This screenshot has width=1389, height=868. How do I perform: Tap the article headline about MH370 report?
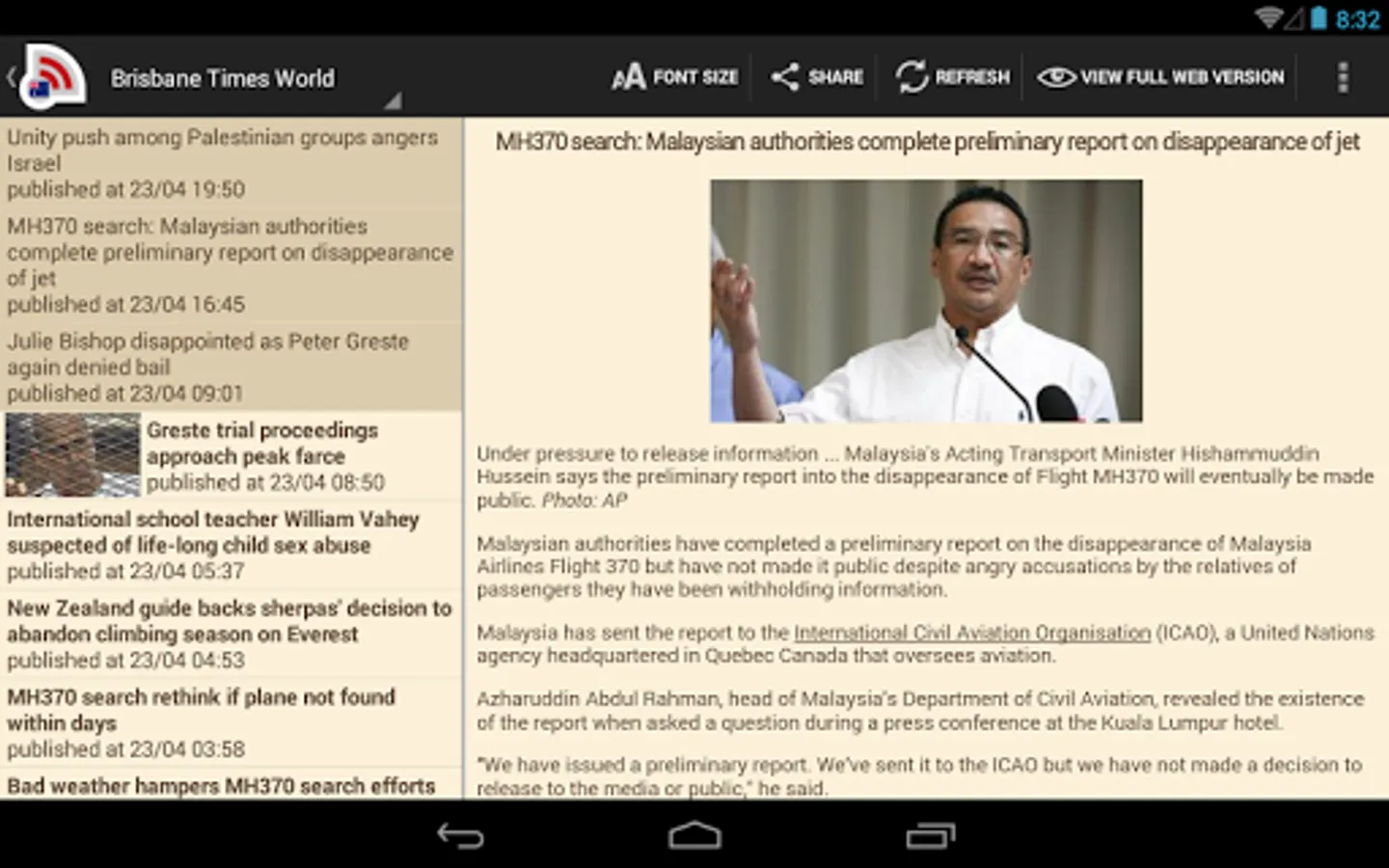point(927,142)
